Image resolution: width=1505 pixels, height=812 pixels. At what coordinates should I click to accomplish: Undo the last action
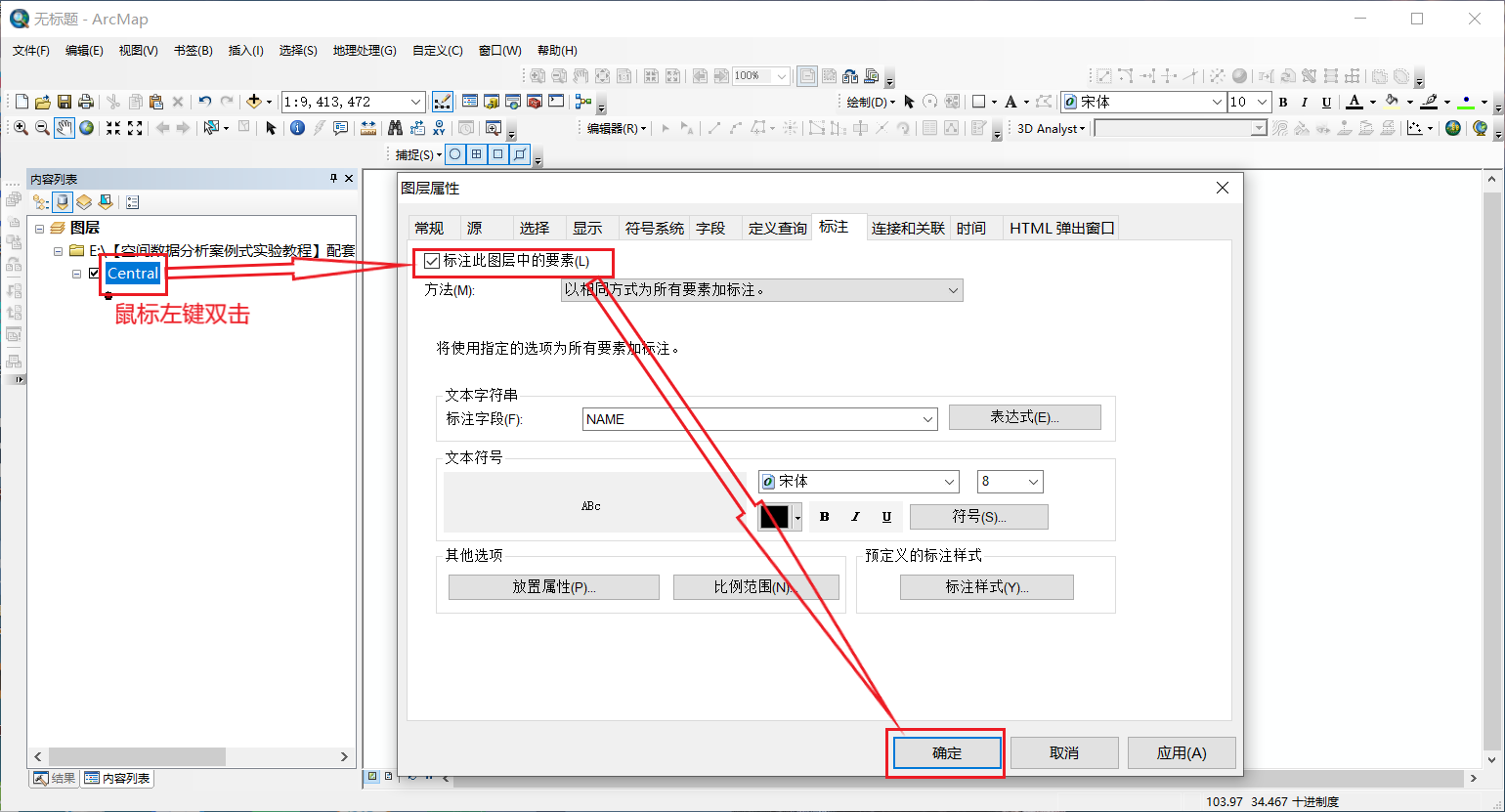tap(204, 102)
